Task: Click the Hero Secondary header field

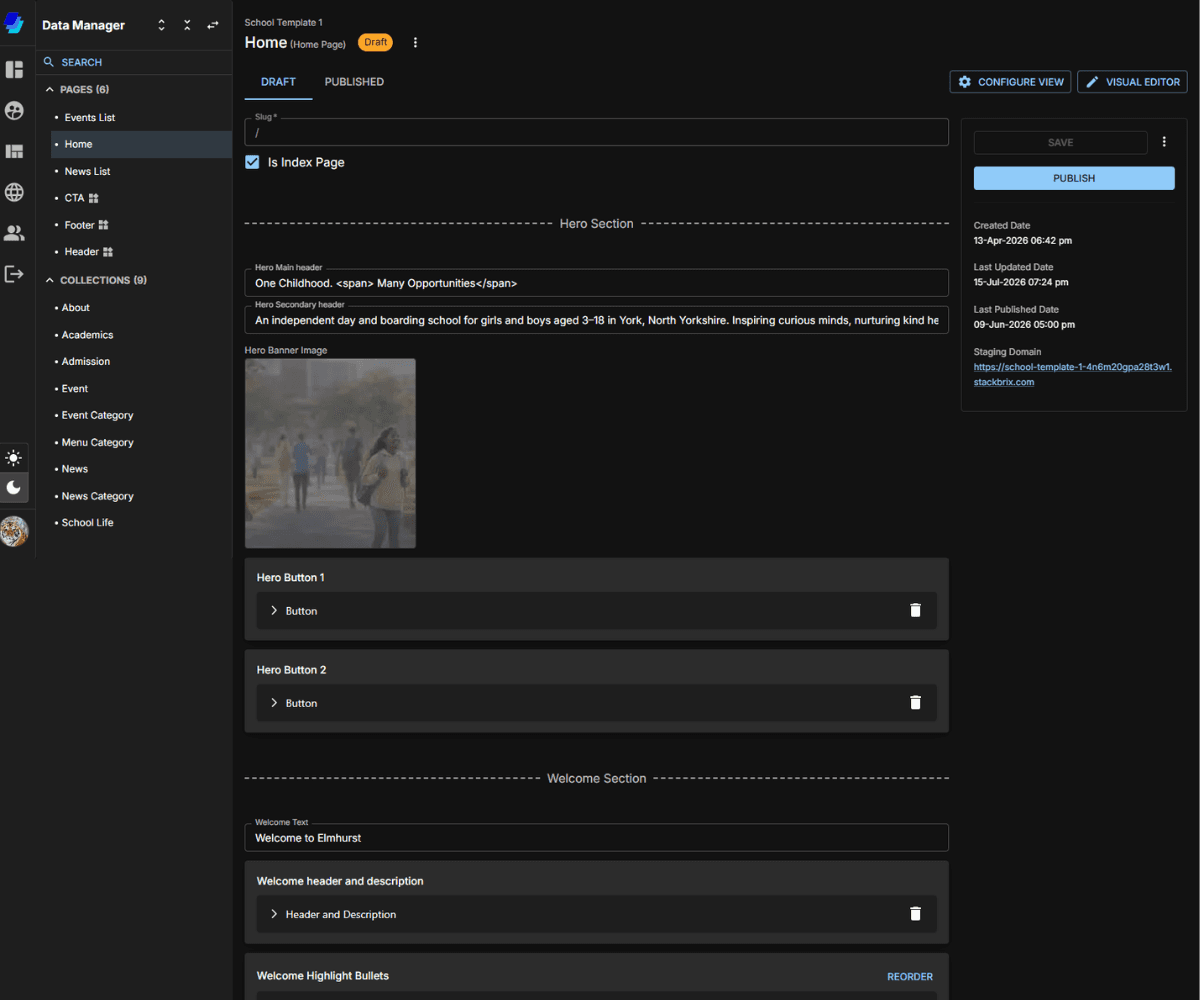Action: tap(596, 320)
